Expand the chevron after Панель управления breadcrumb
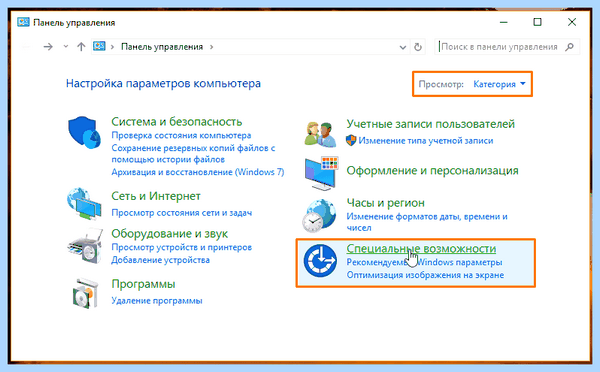 (211, 47)
